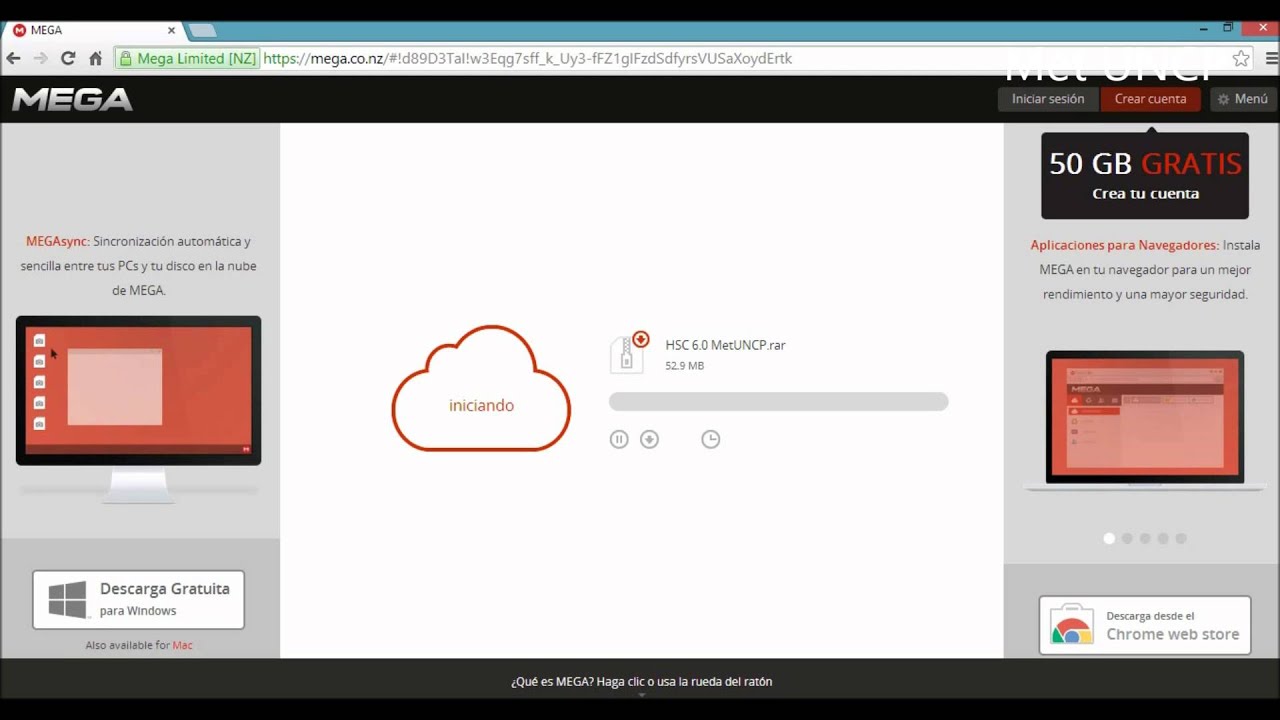Select the third carousel dot

(x=1145, y=538)
